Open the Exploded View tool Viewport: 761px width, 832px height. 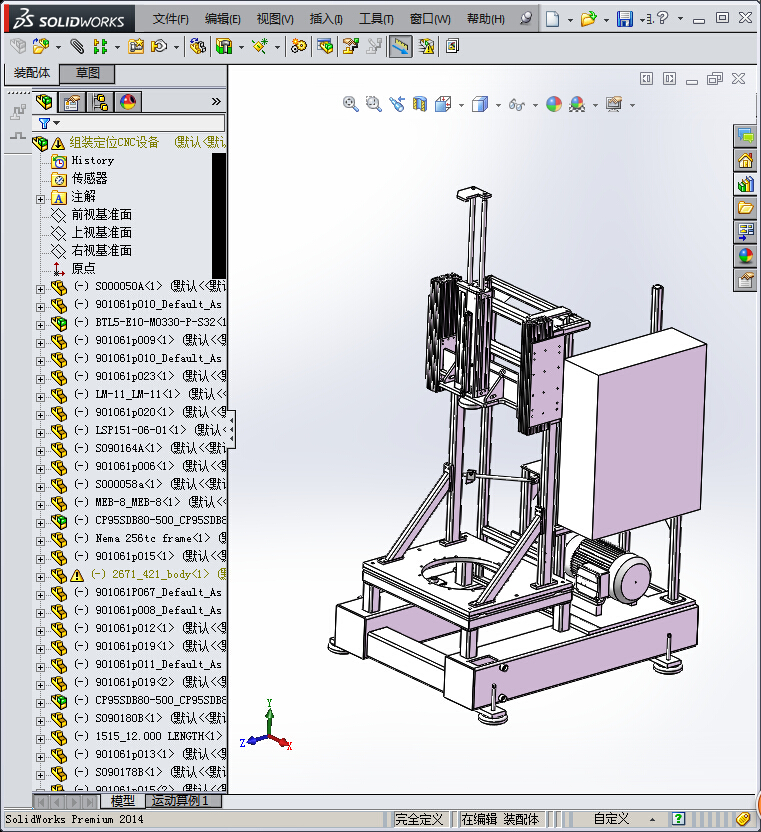(351, 47)
